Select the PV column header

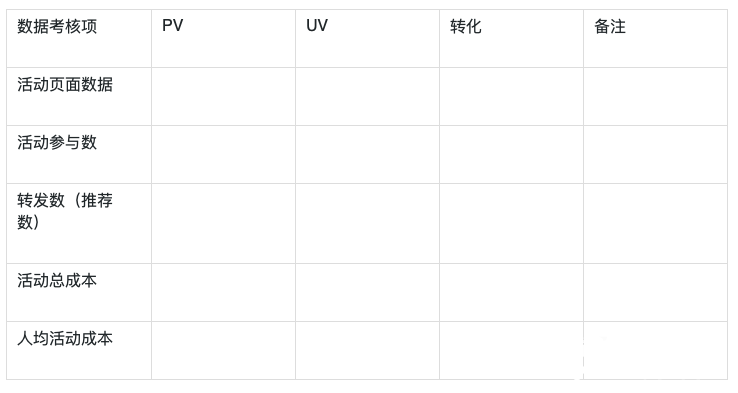[x=224, y=39]
